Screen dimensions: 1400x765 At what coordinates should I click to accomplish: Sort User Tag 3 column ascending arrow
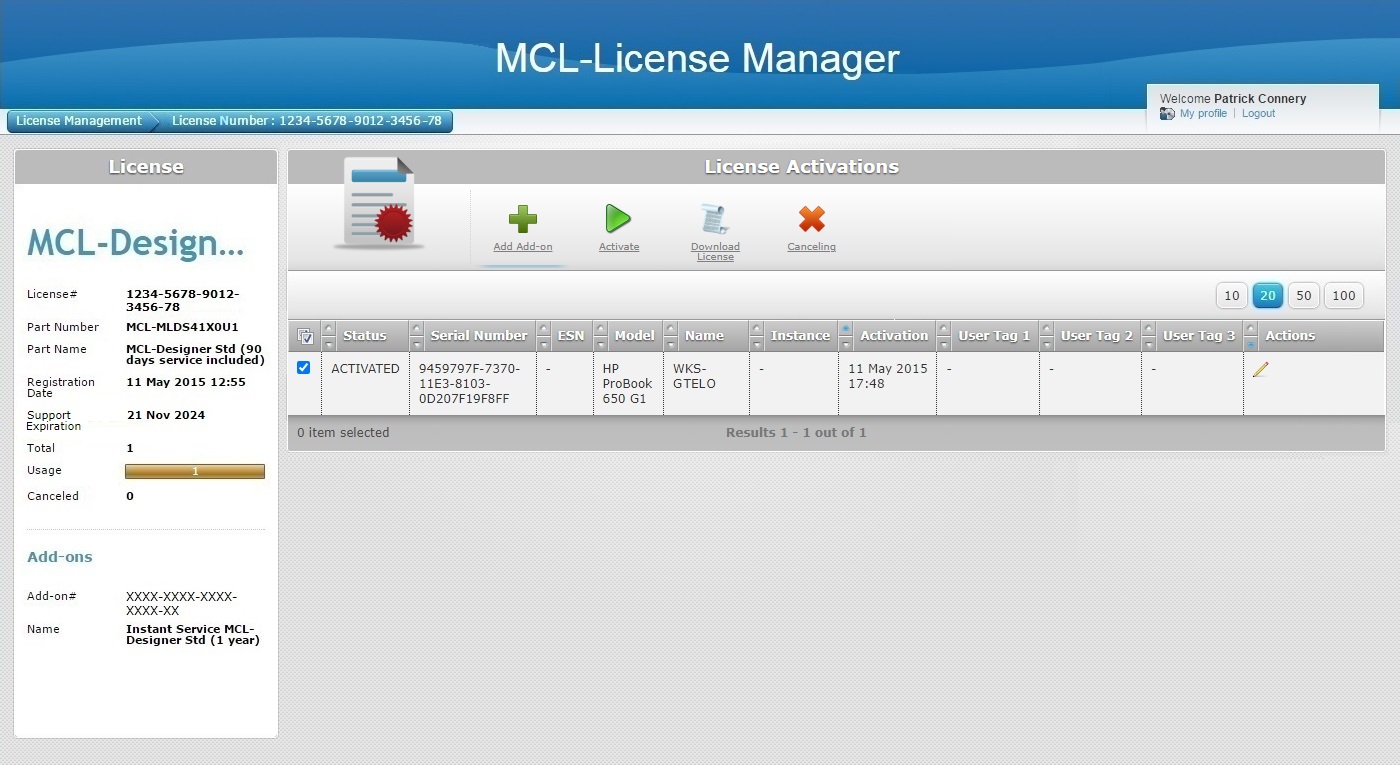1149,328
